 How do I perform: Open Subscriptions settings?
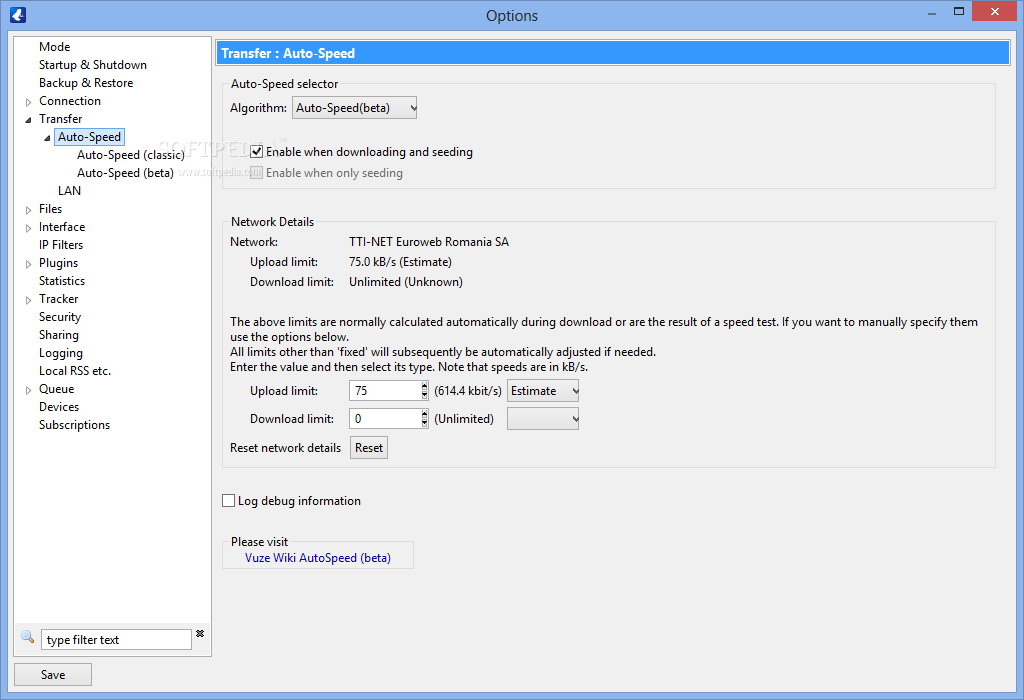74,424
